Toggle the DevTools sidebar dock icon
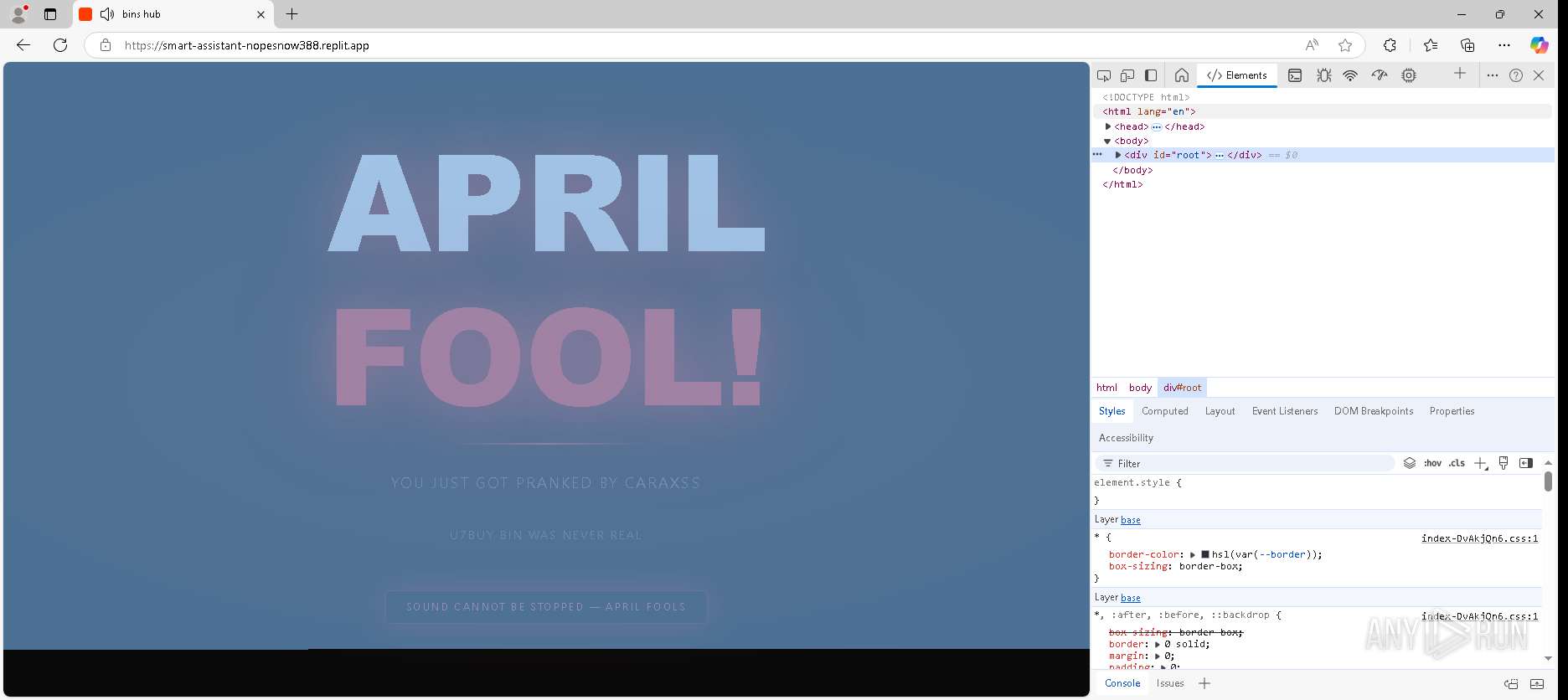This screenshot has width=1568, height=700. click(x=1151, y=75)
